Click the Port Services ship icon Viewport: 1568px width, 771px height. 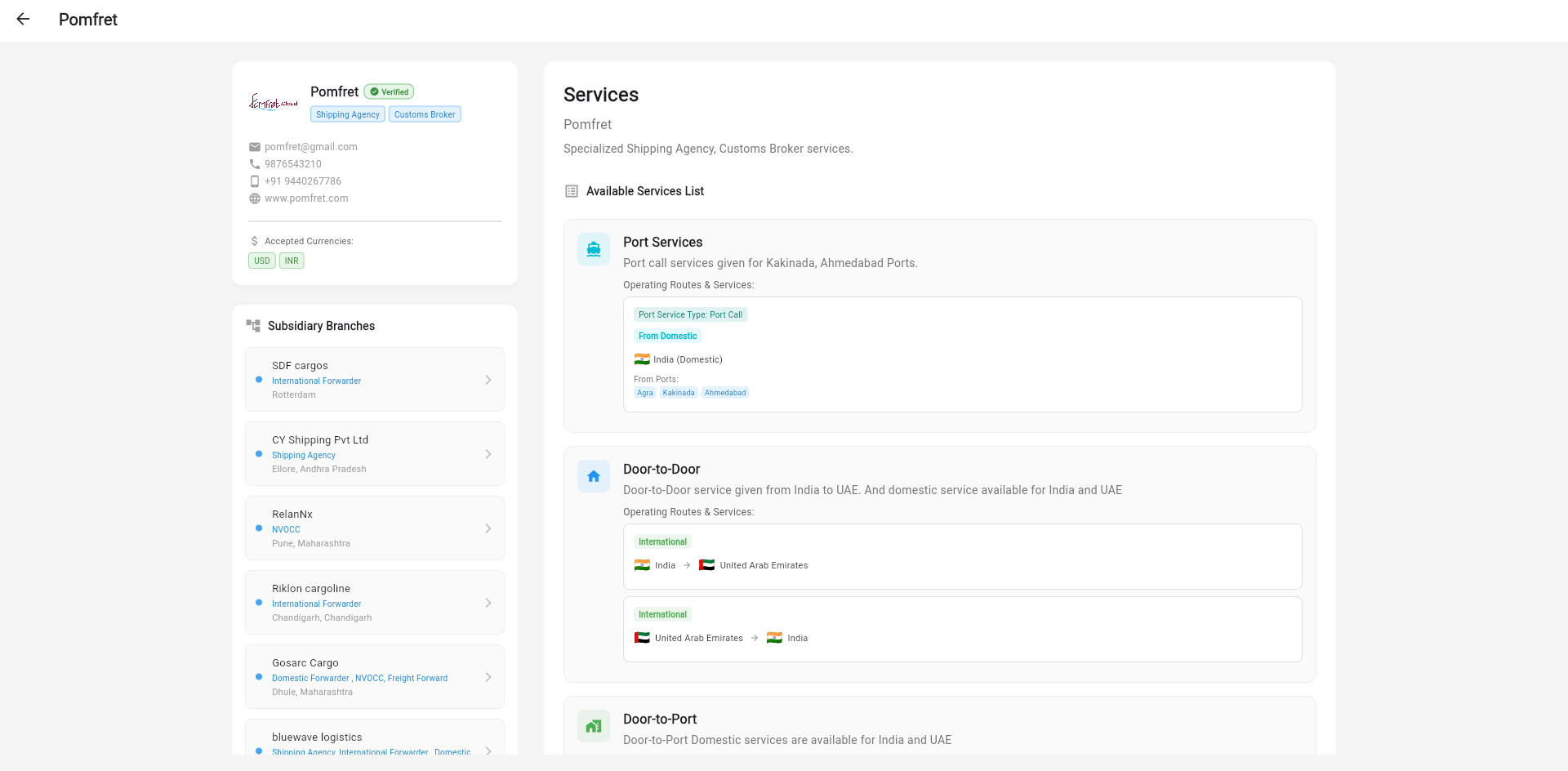pos(594,249)
